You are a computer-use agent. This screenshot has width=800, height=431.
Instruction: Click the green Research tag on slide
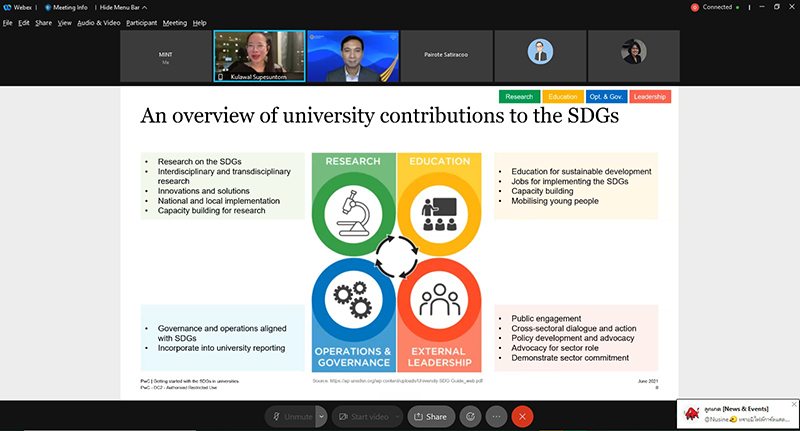click(x=519, y=97)
